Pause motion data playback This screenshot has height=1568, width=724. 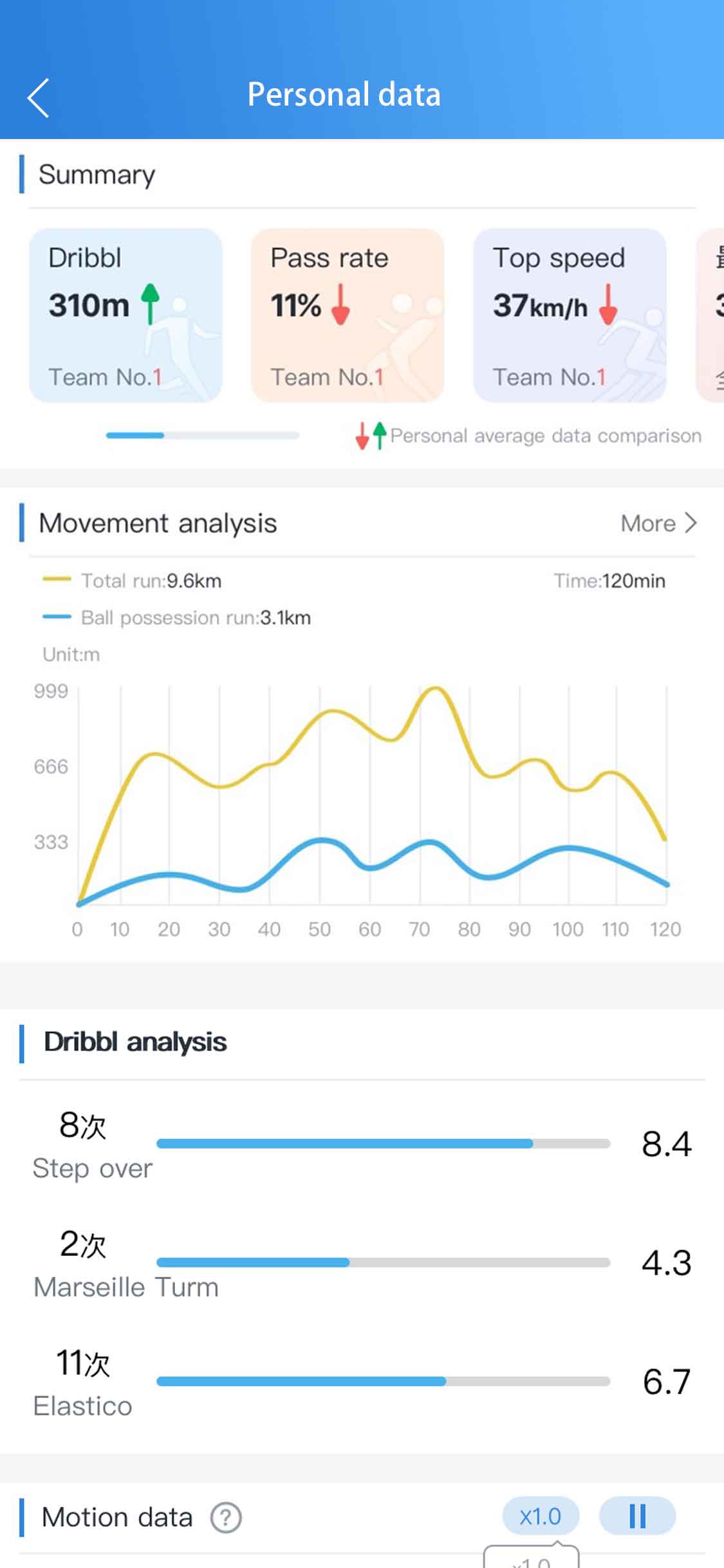[x=637, y=1516]
